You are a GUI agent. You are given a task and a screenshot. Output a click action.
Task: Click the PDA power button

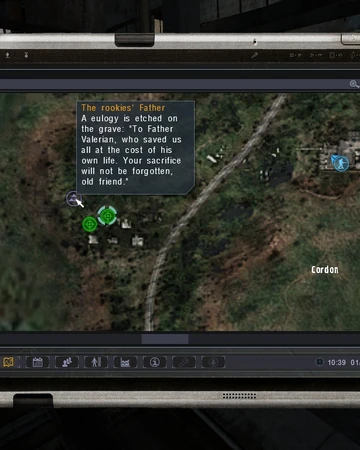352,39
